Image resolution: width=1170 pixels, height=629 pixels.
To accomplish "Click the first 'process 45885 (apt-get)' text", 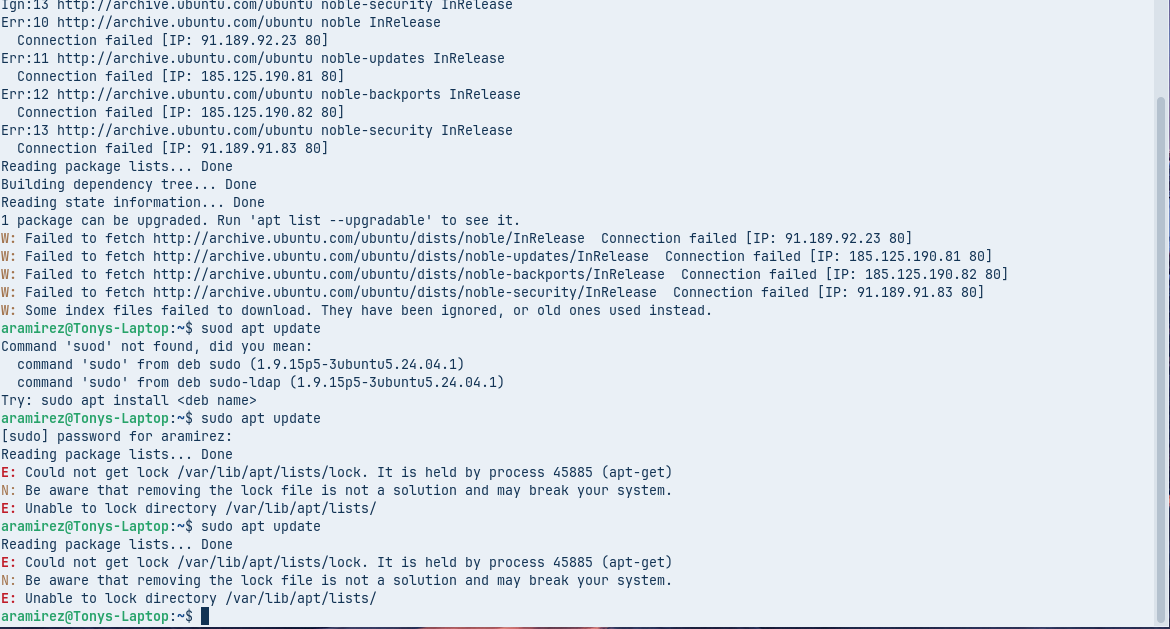I will [580, 473].
